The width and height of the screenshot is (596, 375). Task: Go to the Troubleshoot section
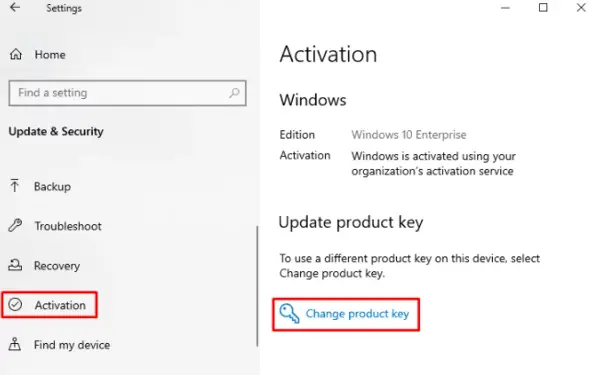point(68,226)
